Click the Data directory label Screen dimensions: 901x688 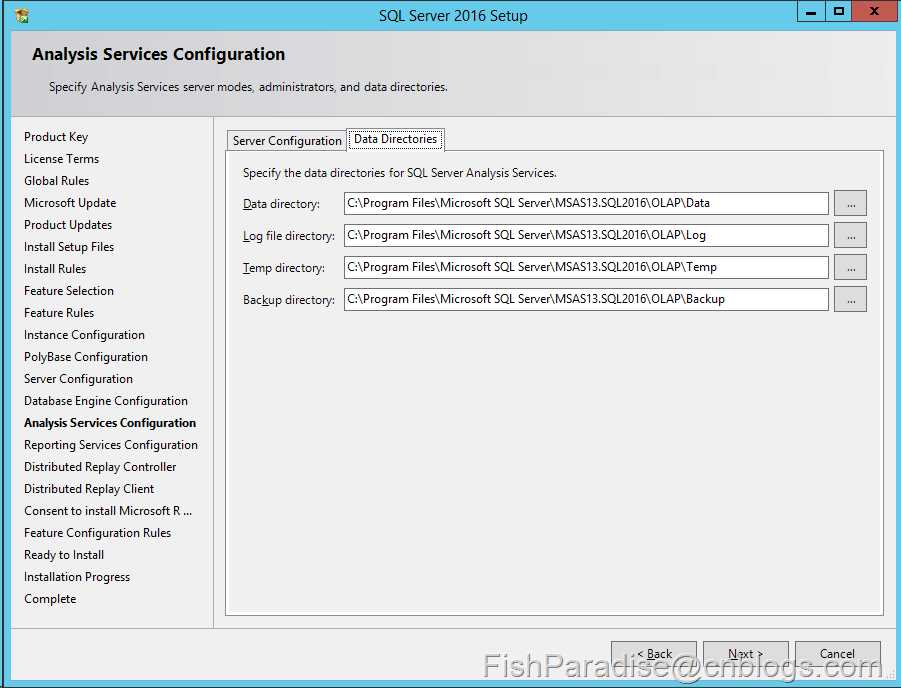point(281,204)
